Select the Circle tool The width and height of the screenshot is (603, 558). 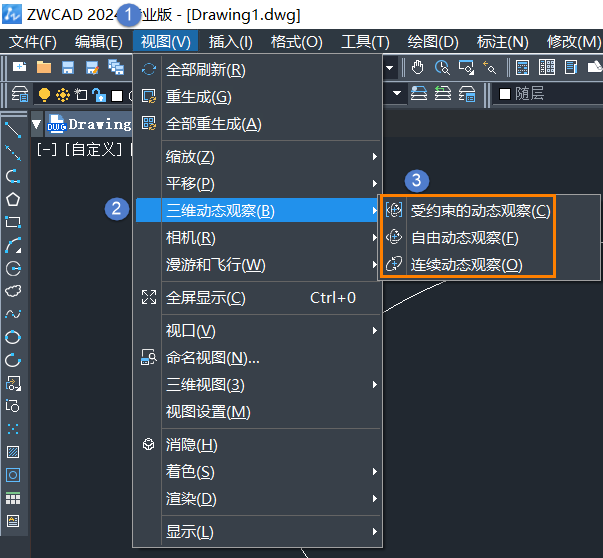13,268
